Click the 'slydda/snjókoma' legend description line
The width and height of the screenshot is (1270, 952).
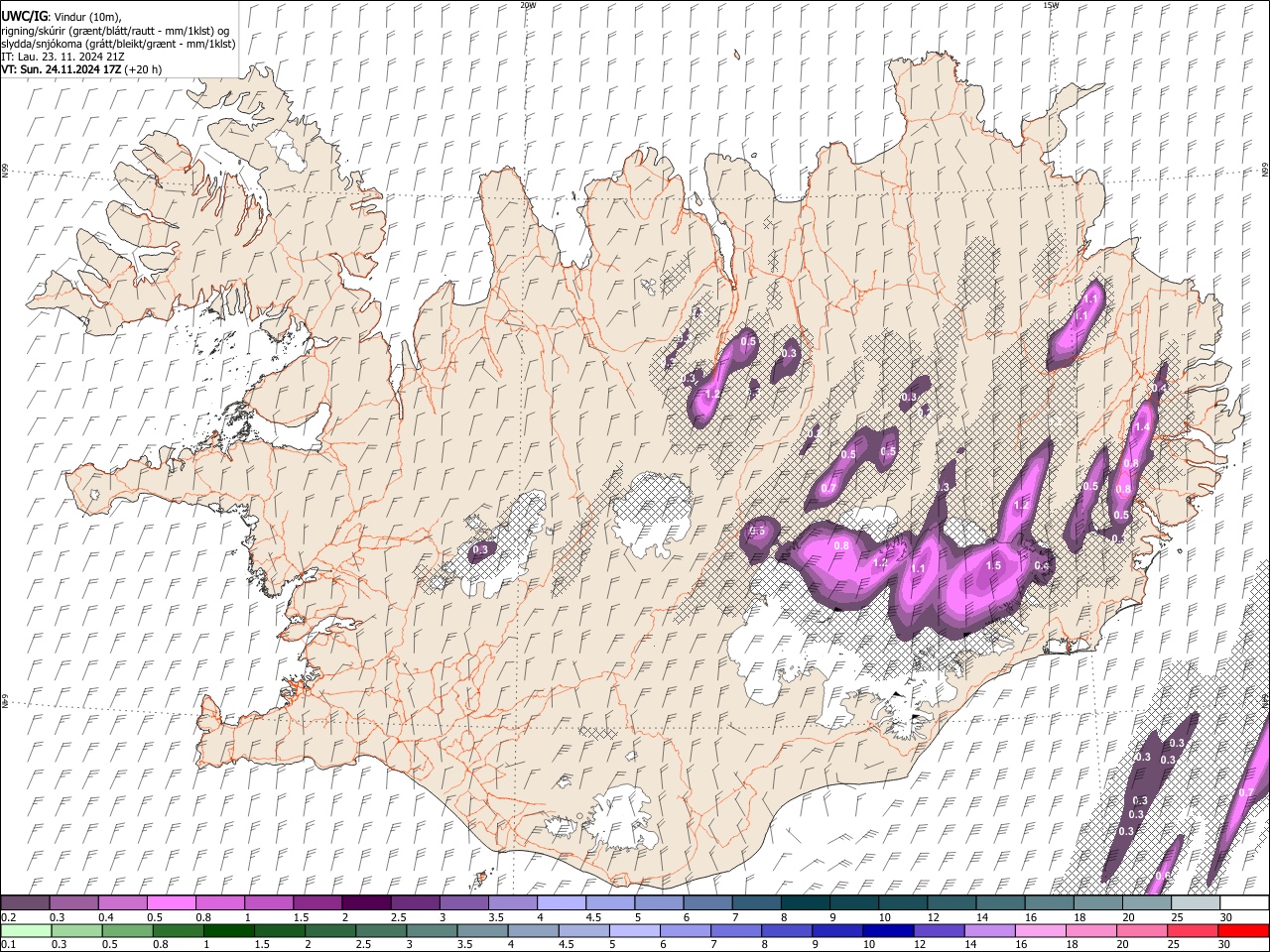pos(118,44)
